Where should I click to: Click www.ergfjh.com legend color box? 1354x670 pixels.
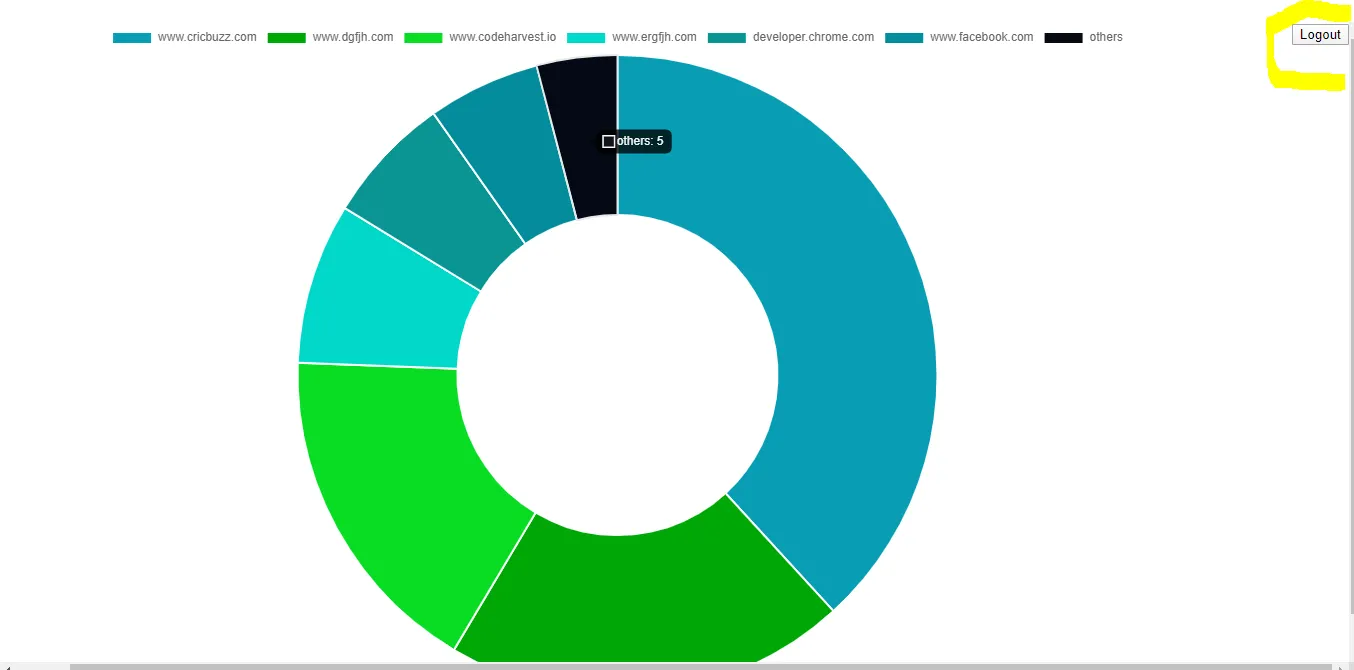pyautogui.click(x=586, y=37)
